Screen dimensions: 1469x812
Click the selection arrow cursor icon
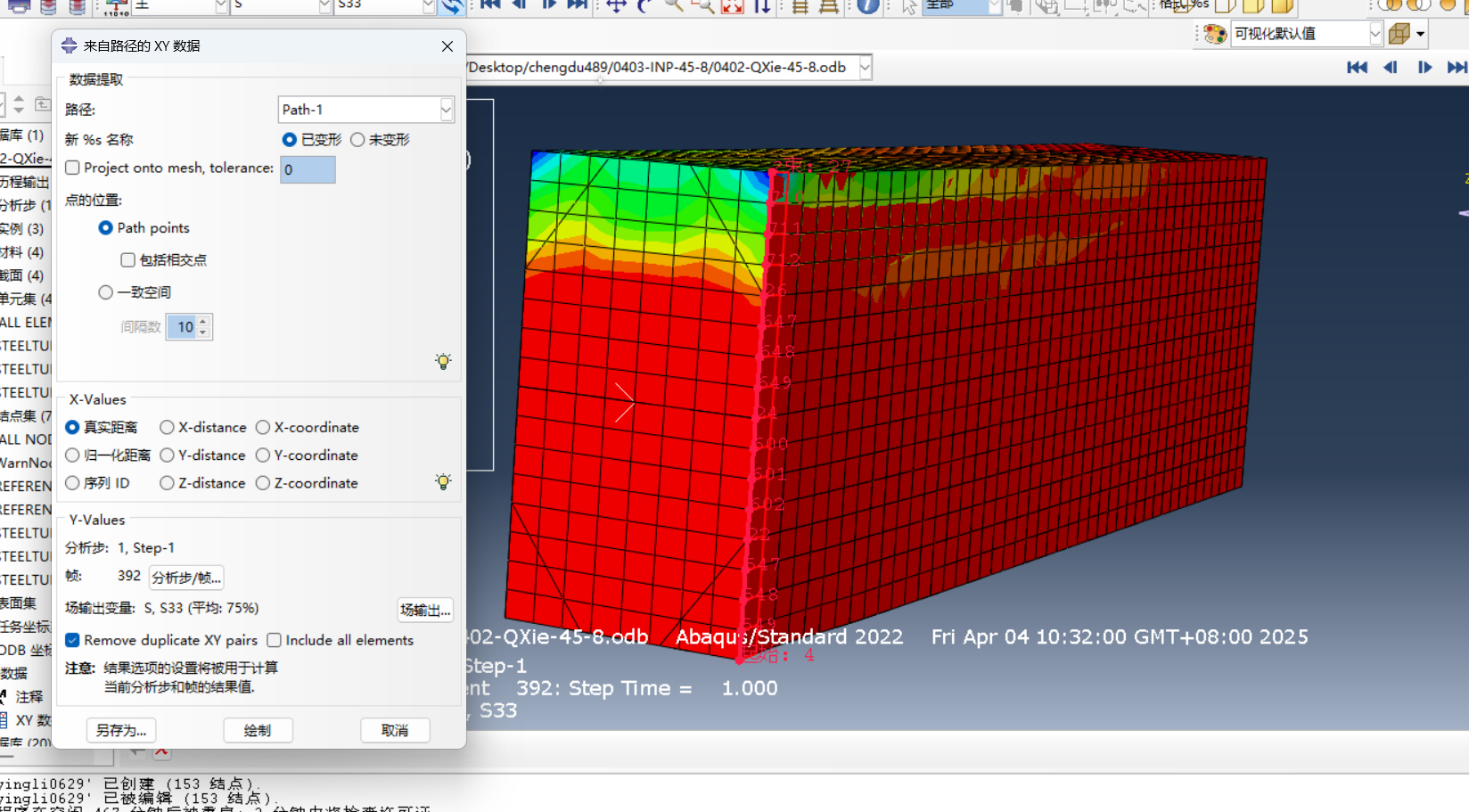click(x=908, y=6)
